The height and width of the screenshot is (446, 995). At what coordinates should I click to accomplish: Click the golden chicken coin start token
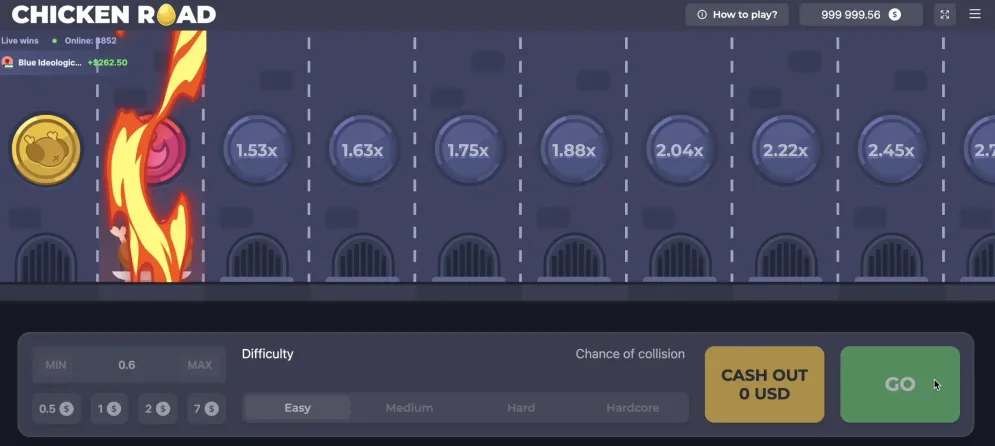point(46,150)
